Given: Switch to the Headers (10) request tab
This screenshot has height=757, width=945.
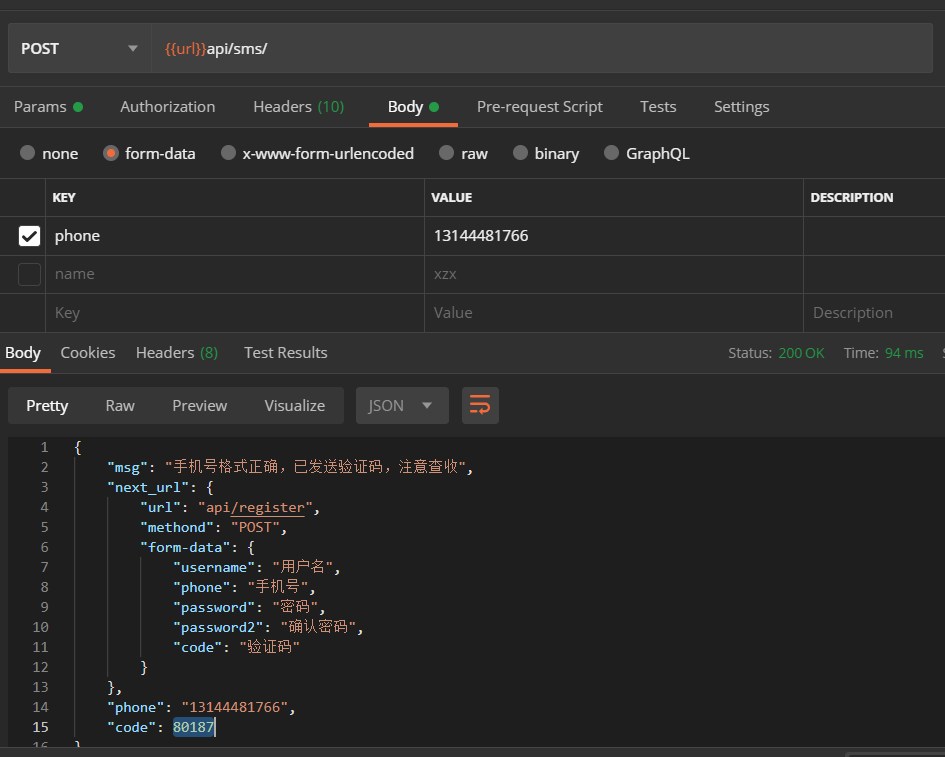Looking at the screenshot, I should (298, 106).
